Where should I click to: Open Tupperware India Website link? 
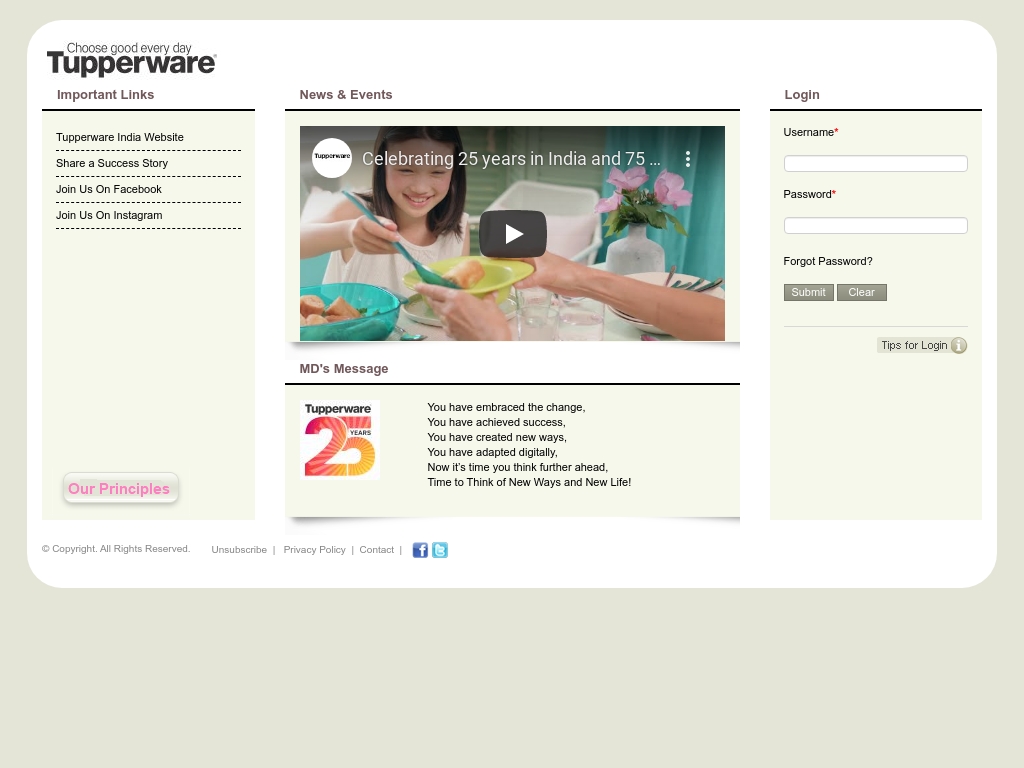point(120,137)
